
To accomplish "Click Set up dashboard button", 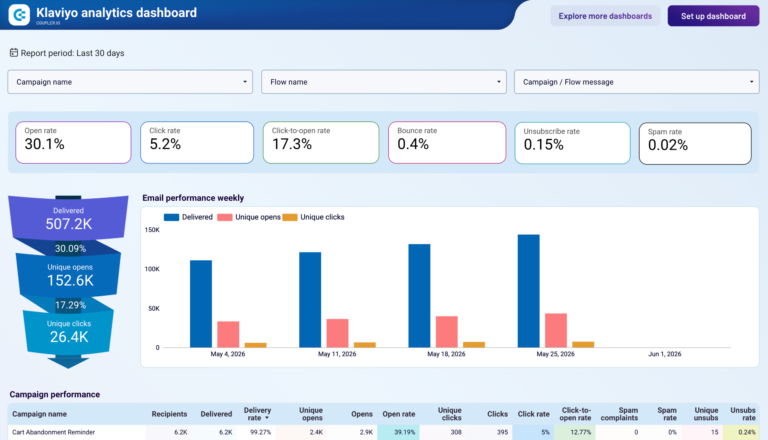I will (713, 16).
